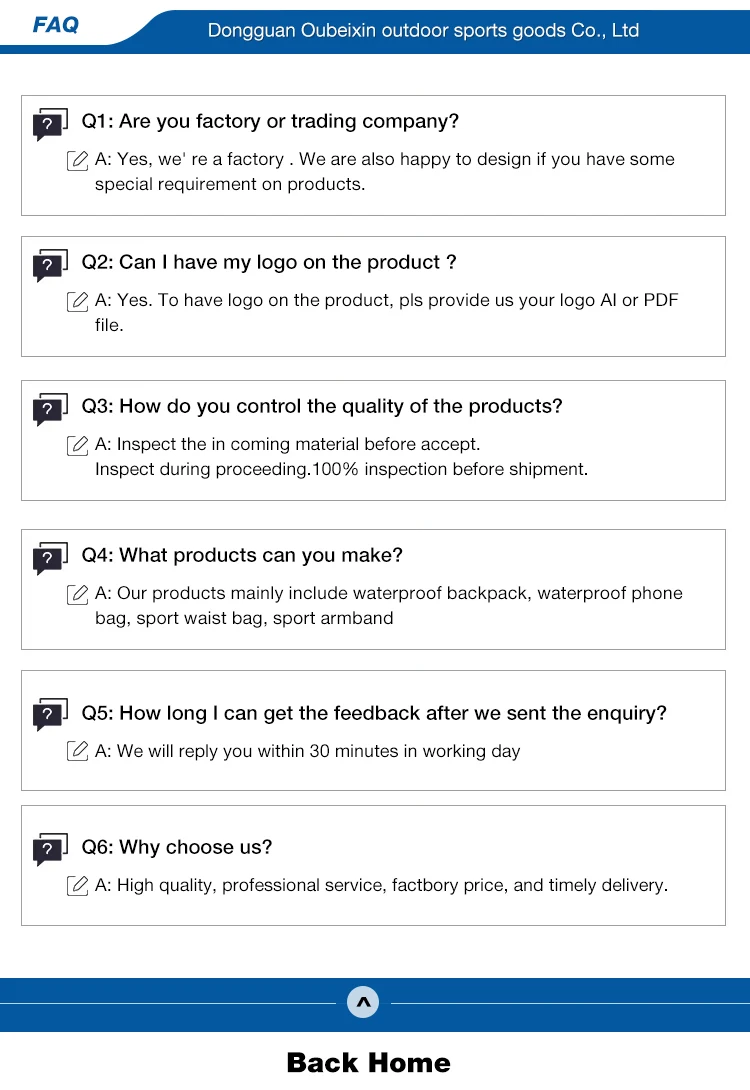Click the "What products can you make?" heading
The height and width of the screenshot is (1090, 750).
pyautogui.click(x=242, y=556)
